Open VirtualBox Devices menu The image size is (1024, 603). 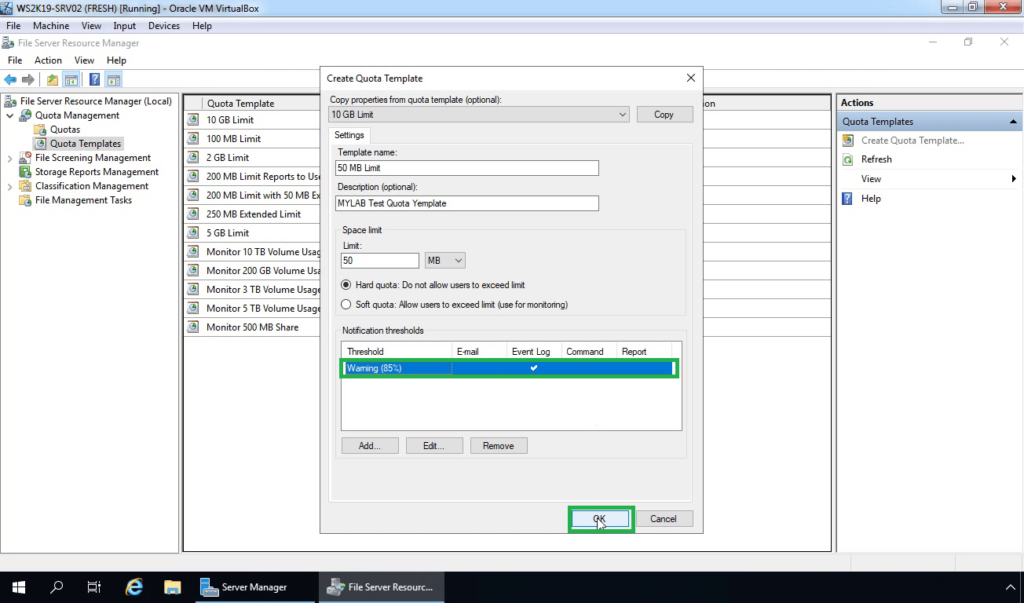[164, 25]
